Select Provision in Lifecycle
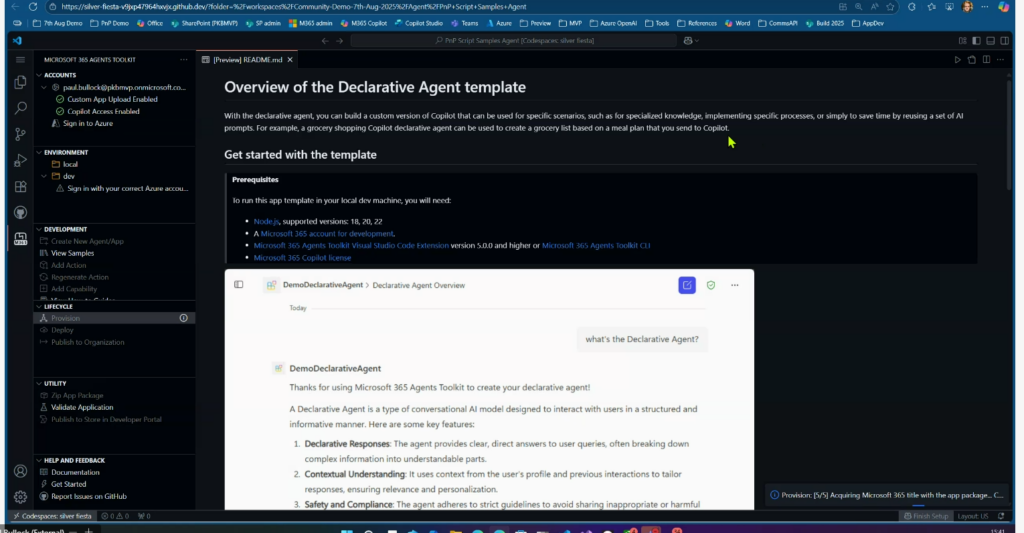 (x=65, y=318)
